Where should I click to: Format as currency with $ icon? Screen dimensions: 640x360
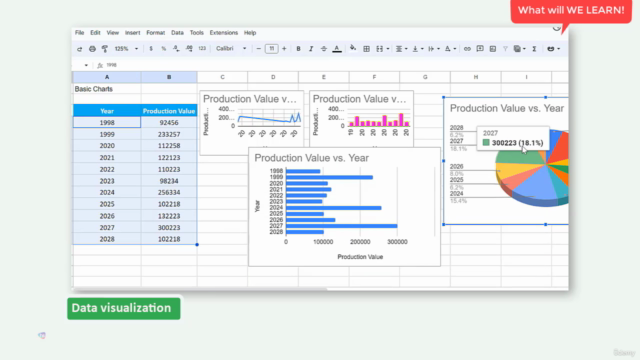(151, 49)
